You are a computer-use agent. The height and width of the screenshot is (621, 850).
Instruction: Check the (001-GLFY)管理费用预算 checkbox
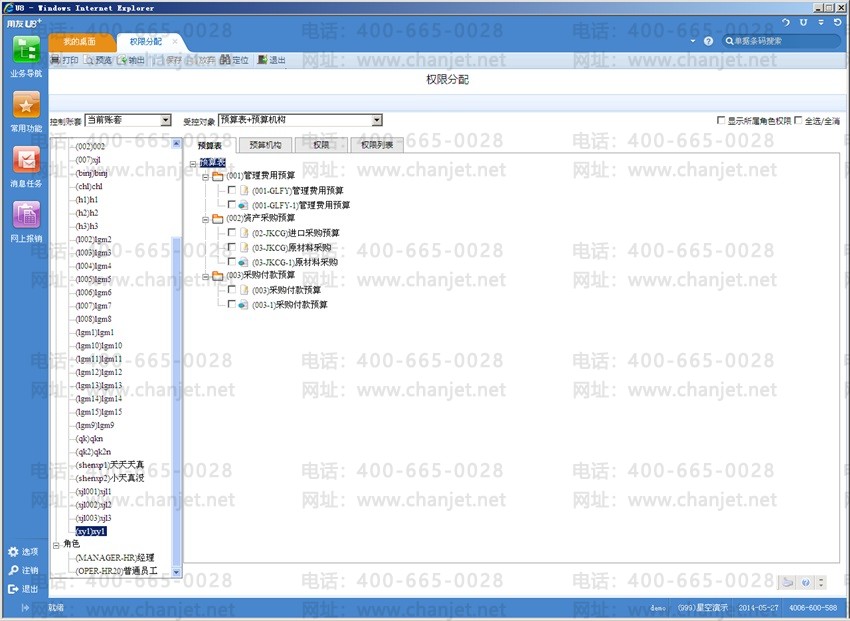coord(232,190)
